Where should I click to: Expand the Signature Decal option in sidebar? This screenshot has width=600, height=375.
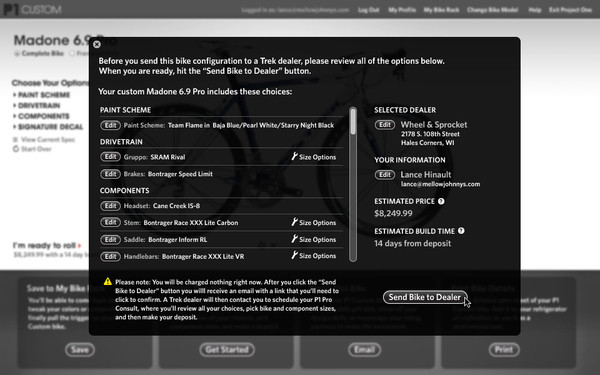[x=48, y=127]
